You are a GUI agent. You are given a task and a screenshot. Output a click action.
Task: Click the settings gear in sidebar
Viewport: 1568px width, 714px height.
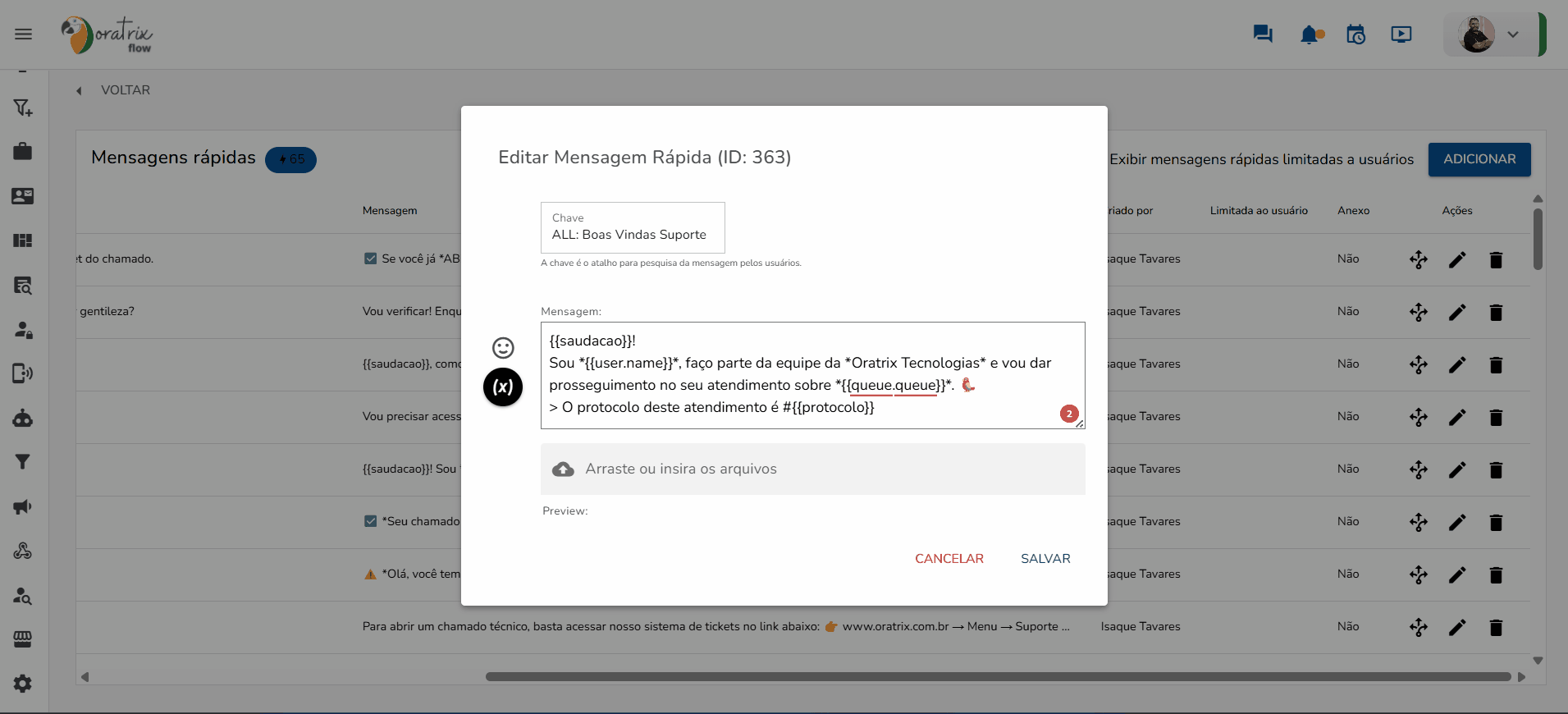click(23, 684)
